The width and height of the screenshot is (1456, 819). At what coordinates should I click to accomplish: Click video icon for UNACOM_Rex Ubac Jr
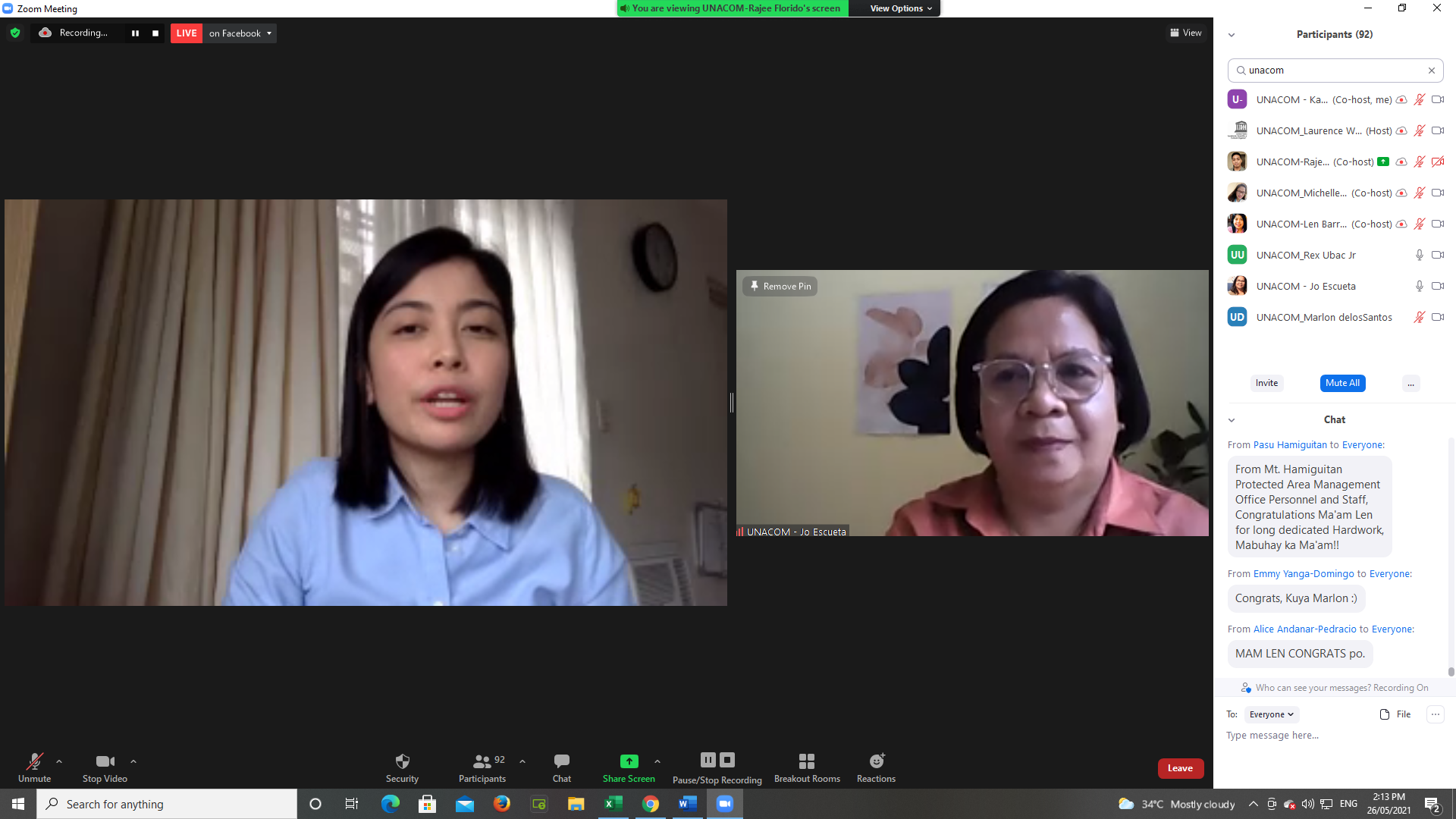click(1438, 255)
